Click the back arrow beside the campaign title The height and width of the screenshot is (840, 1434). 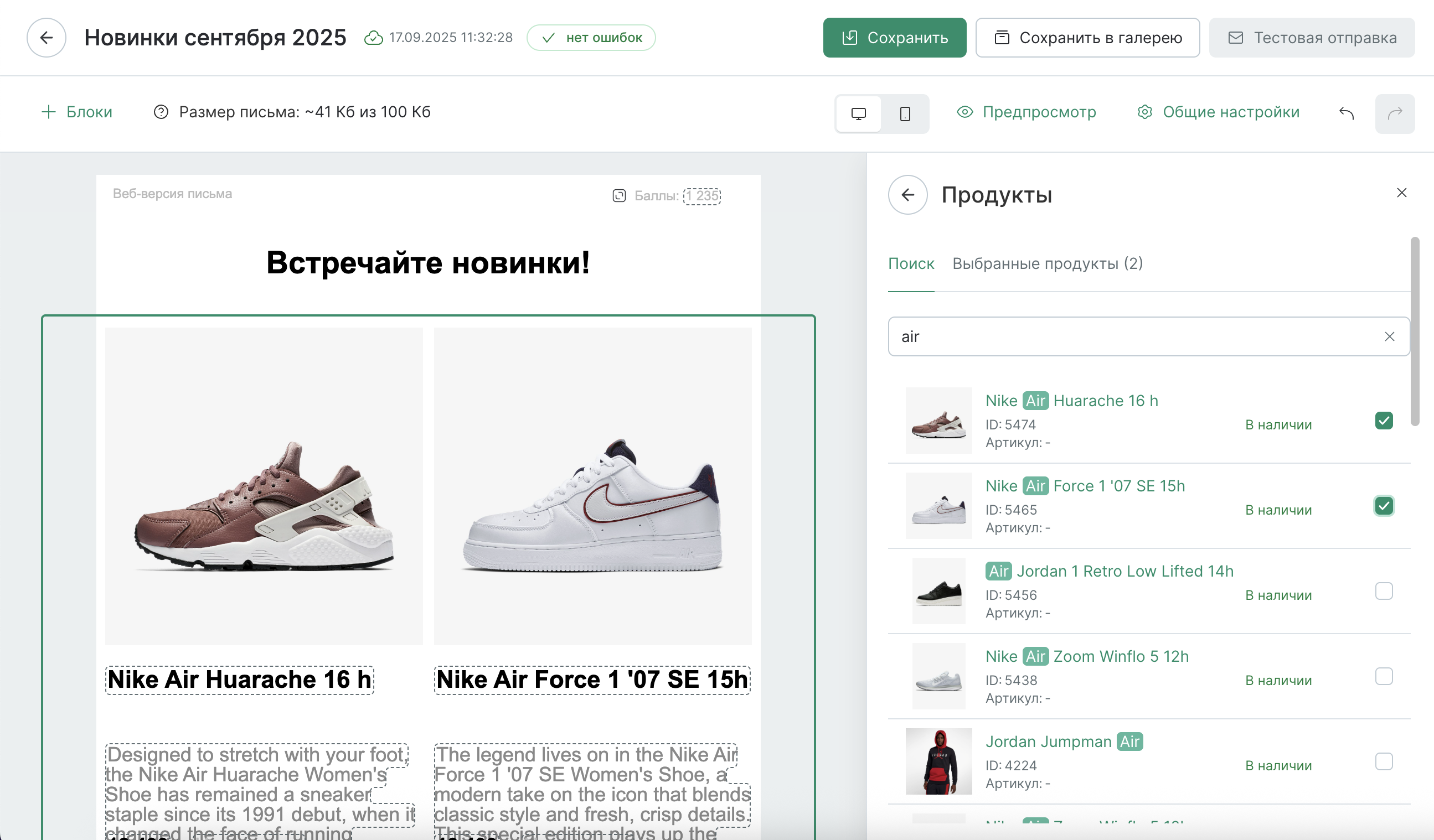coord(46,38)
